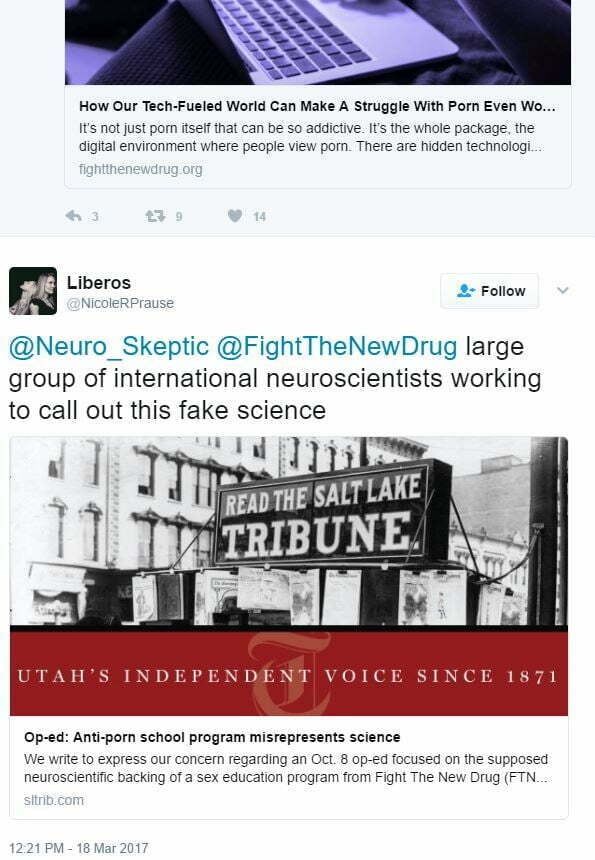Open the 12:21 PM - 18 Mar 2017 timestamp

point(79,848)
